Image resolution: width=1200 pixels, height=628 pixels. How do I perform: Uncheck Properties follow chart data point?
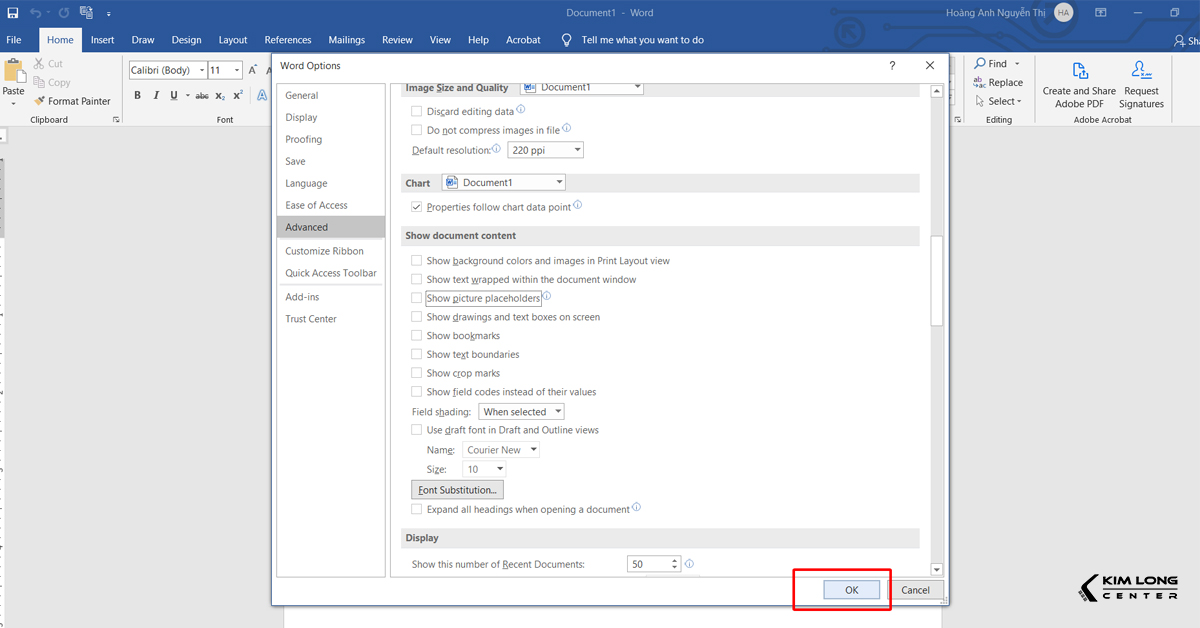pos(417,207)
